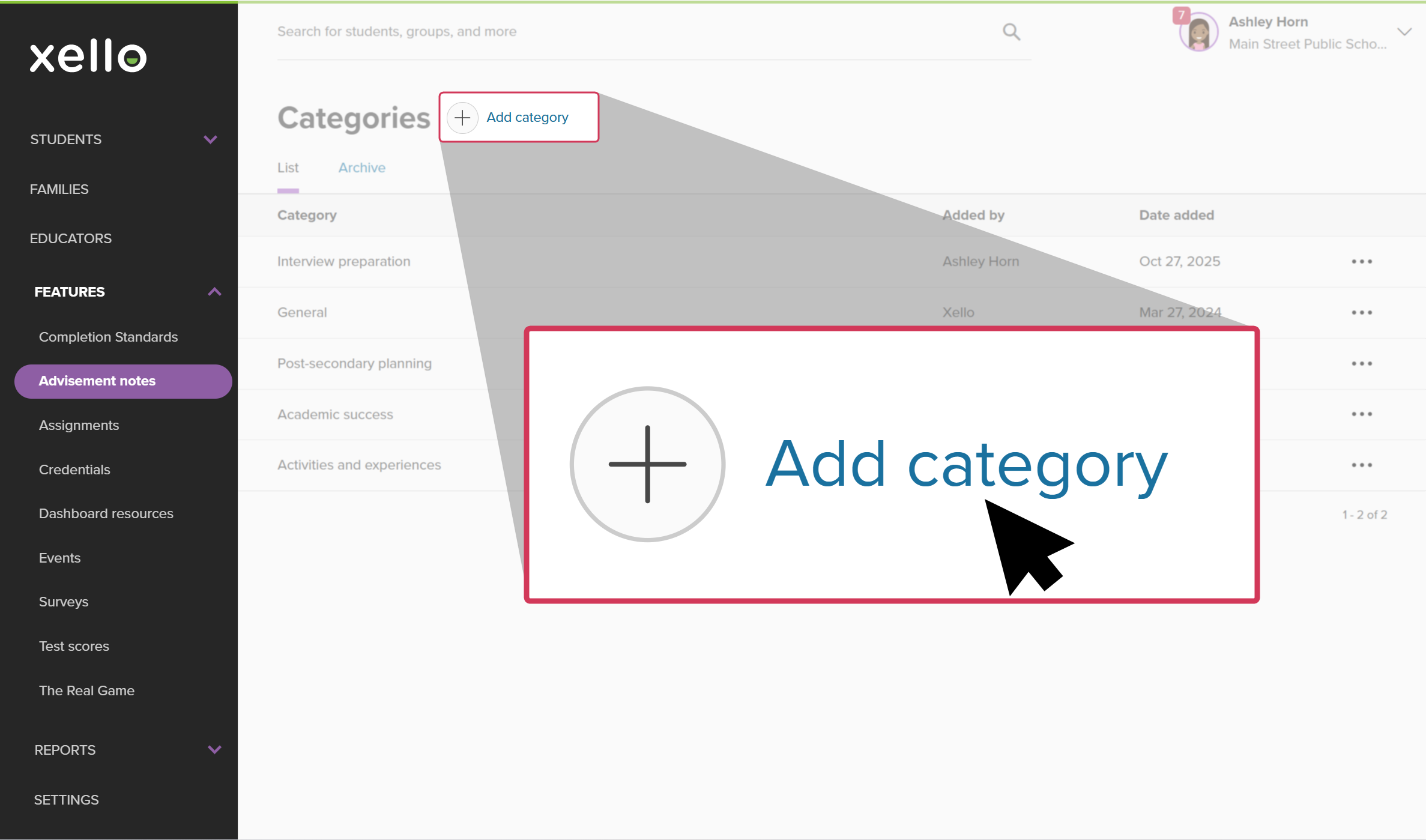Viewport: 1426px width, 840px height.
Task: Open the ellipsis menu for Academic success
Action: pos(1362,413)
